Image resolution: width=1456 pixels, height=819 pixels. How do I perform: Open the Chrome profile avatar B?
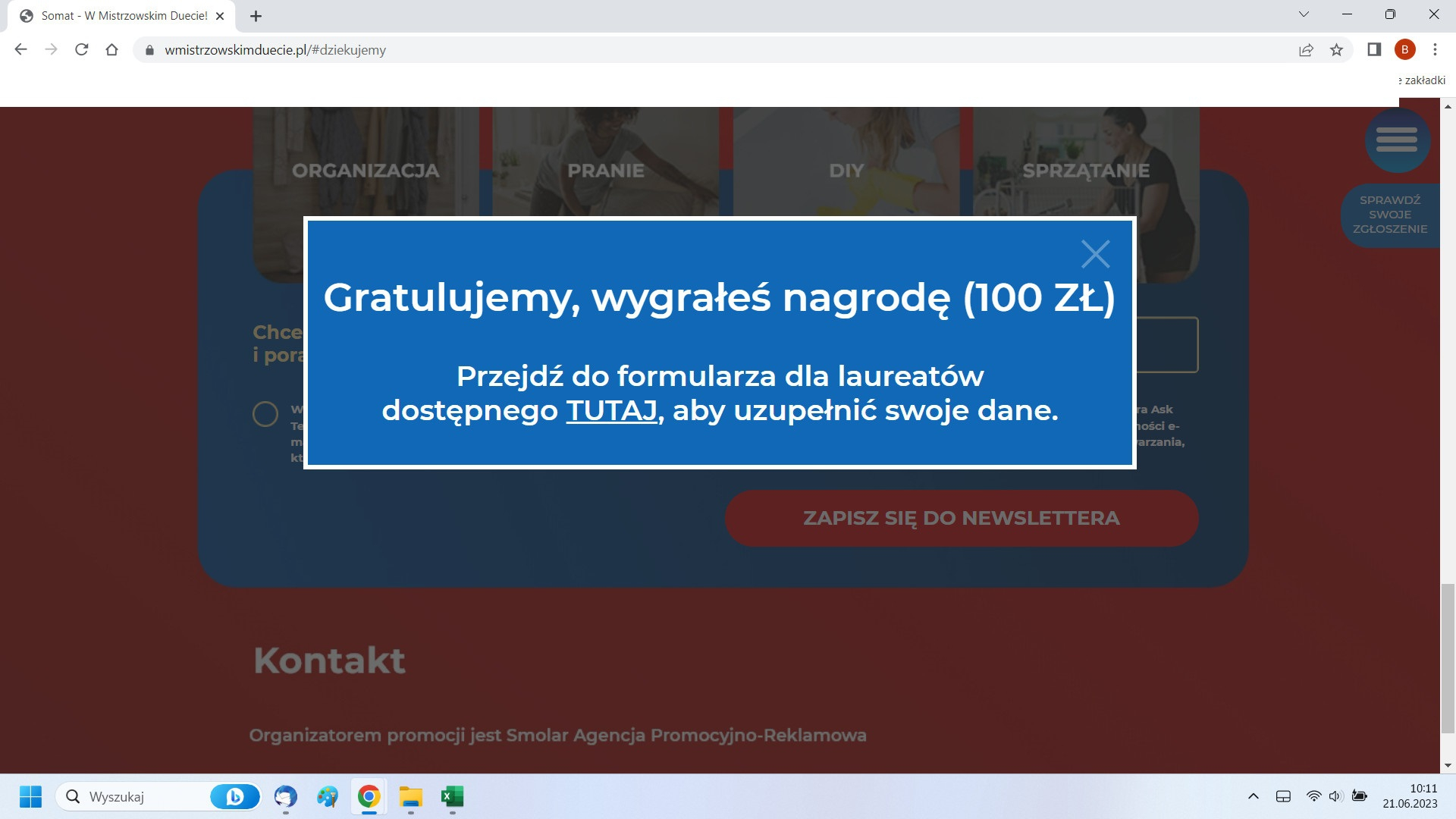pyautogui.click(x=1404, y=50)
